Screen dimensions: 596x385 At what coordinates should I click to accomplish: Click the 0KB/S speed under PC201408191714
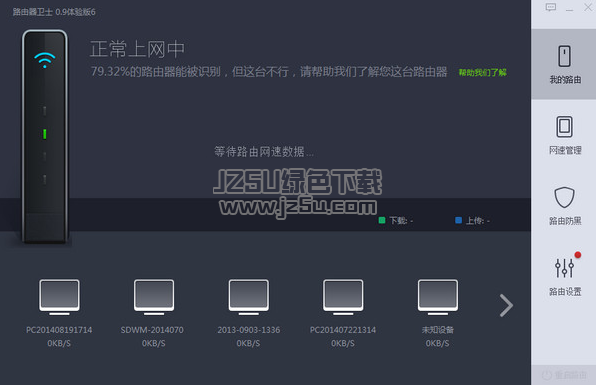tap(59, 343)
